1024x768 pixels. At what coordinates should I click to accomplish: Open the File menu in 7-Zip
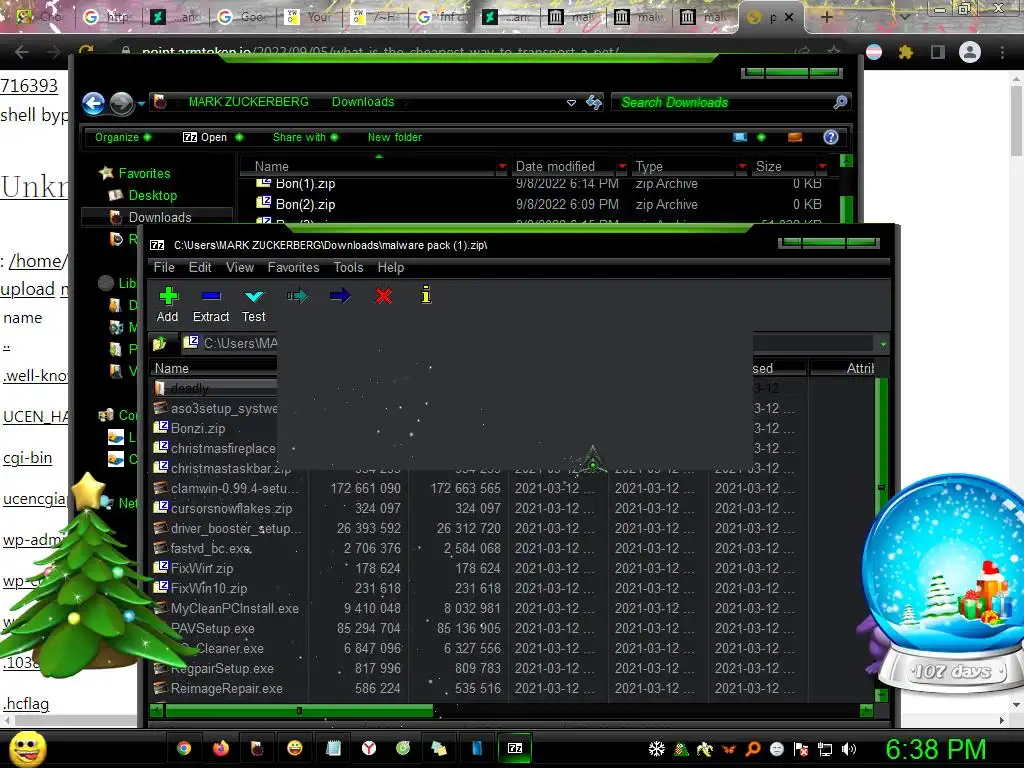pyautogui.click(x=164, y=268)
